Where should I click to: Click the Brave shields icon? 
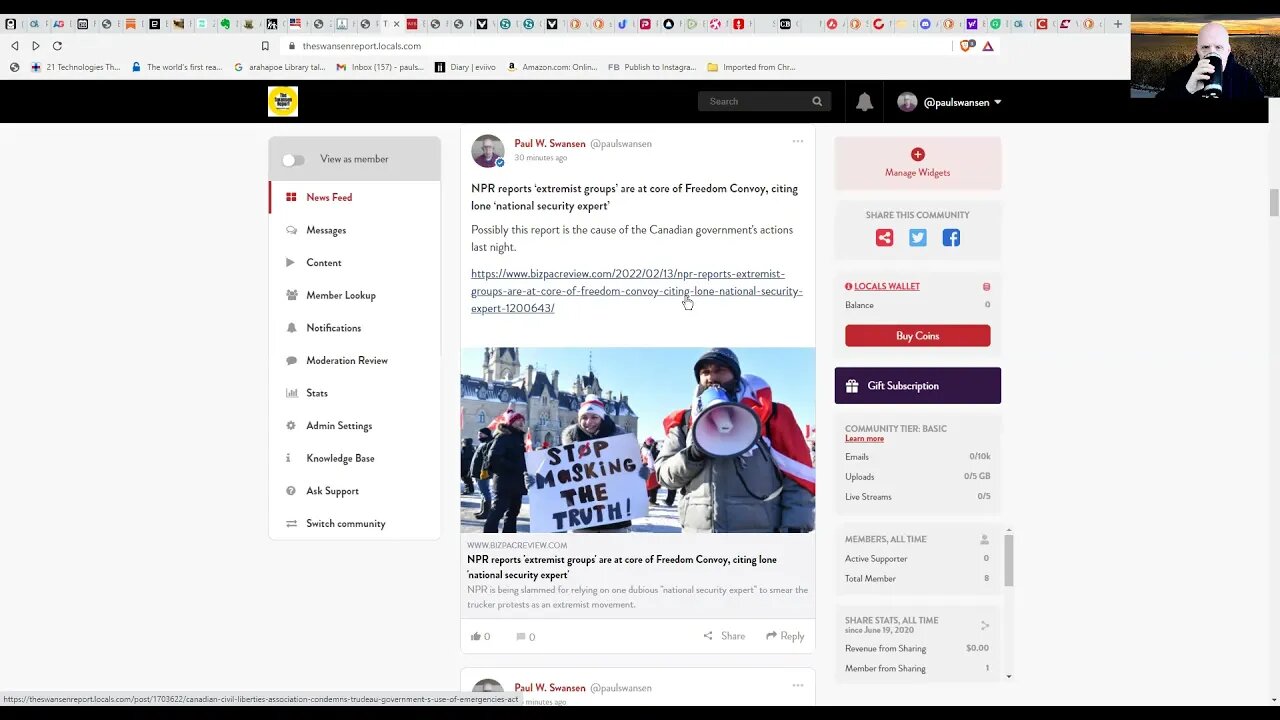click(x=967, y=46)
